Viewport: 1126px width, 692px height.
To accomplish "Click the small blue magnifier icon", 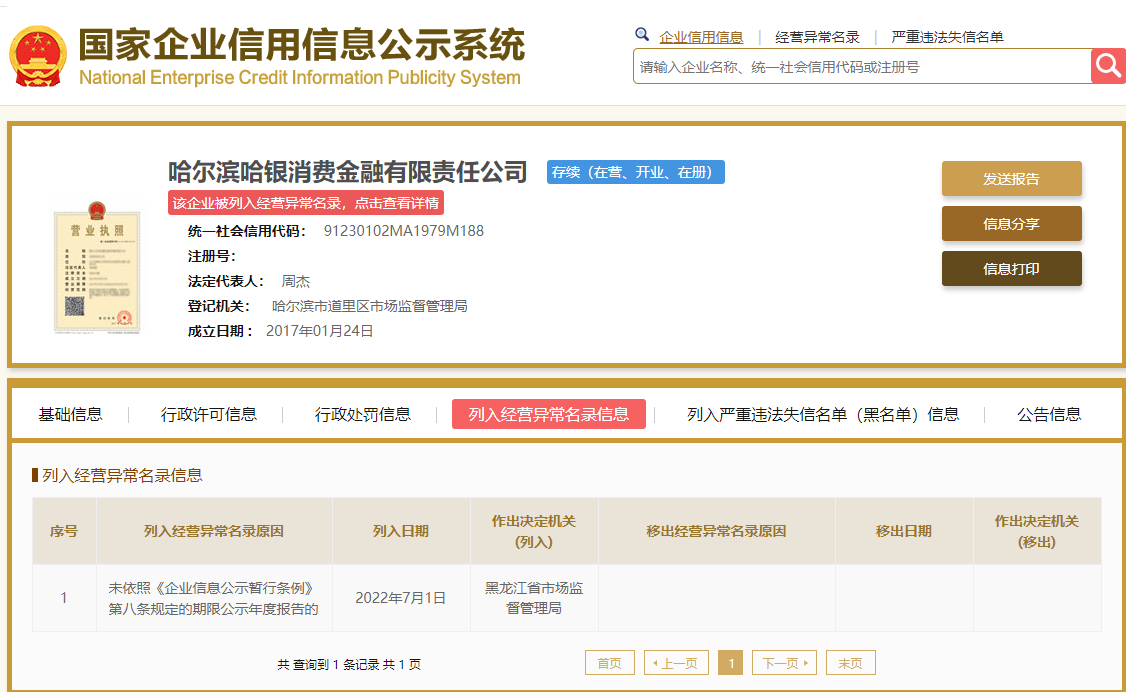I will click(x=642, y=34).
